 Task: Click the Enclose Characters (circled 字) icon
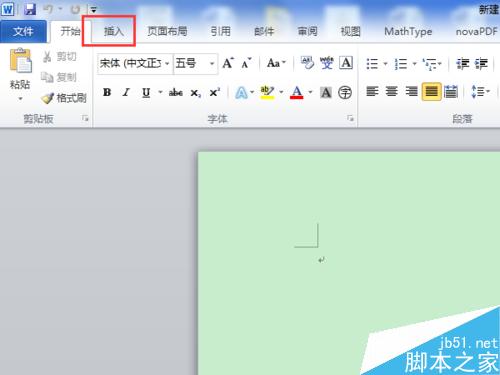pyautogui.click(x=345, y=92)
